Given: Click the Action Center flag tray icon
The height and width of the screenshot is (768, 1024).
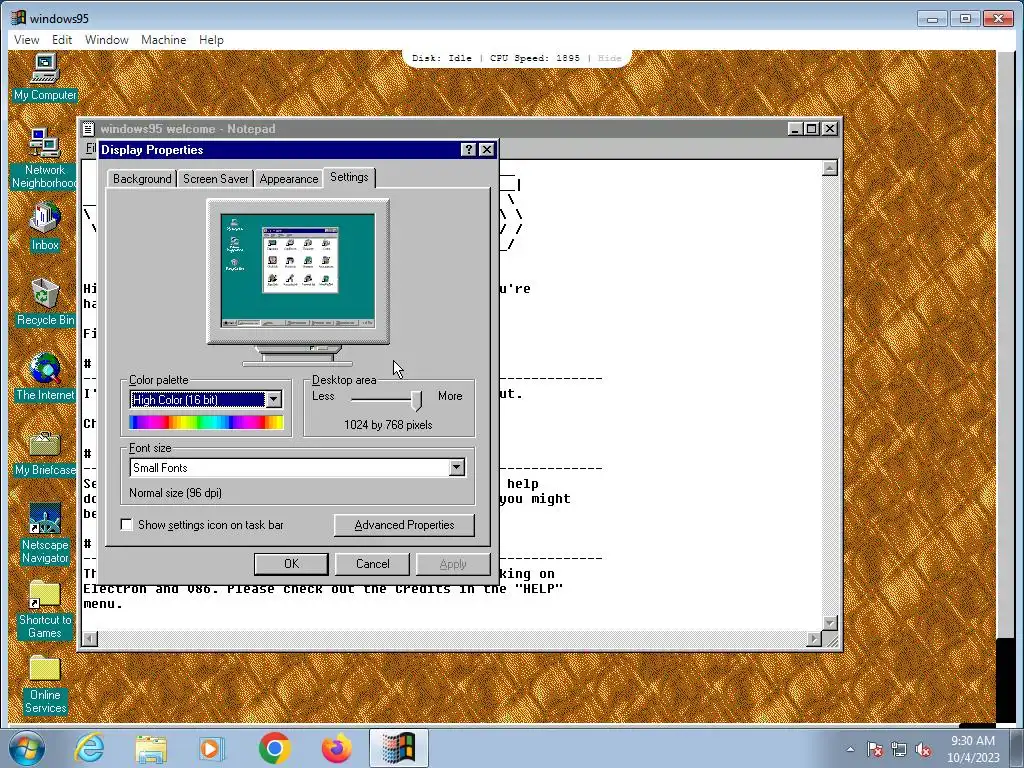Looking at the screenshot, I should [875, 750].
